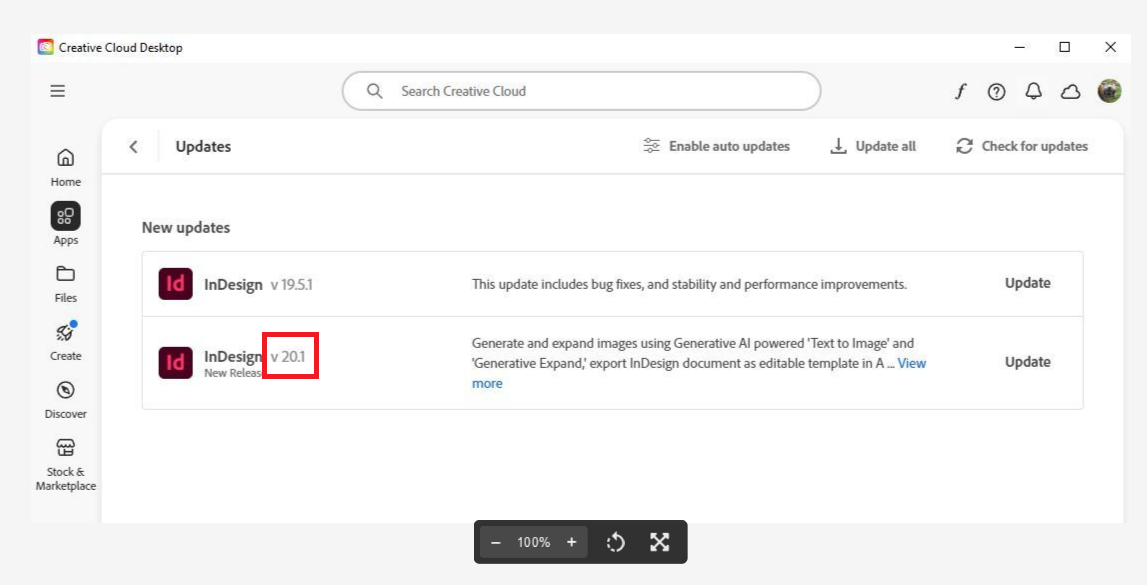Image resolution: width=1147 pixels, height=585 pixels.
Task: Update InDesign v 20.1
Action: coord(1027,362)
